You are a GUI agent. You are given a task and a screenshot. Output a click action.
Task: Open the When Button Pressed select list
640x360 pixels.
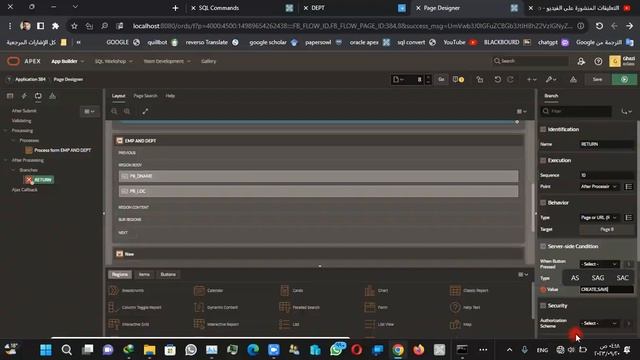(x=599, y=264)
